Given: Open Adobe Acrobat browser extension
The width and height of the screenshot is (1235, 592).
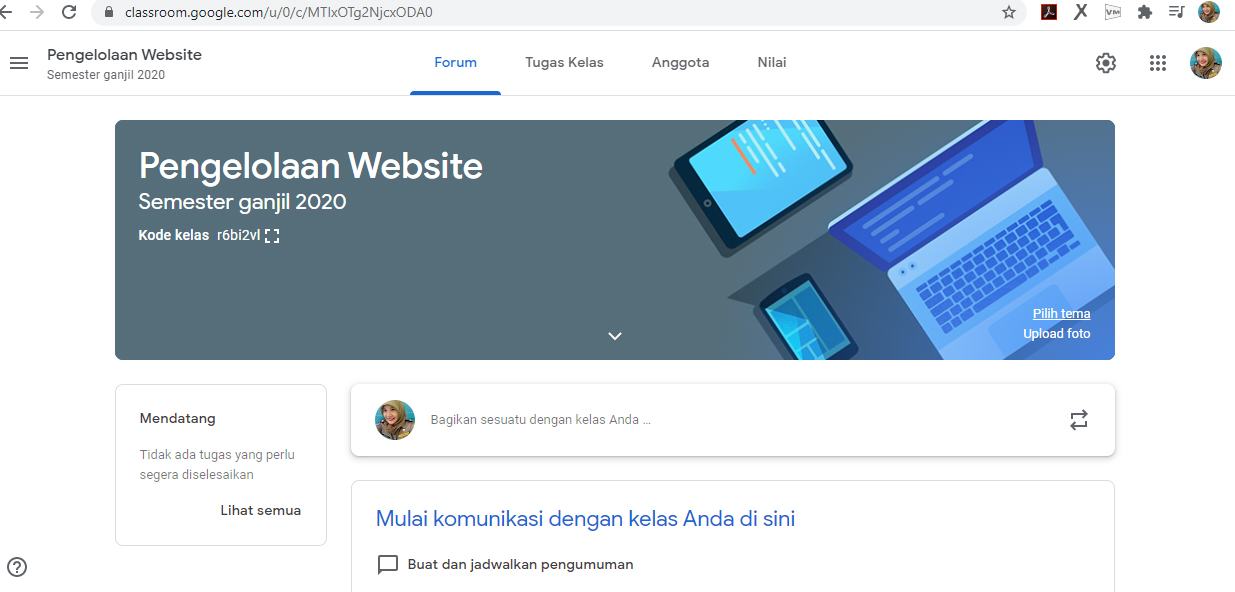Looking at the screenshot, I should [1049, 12].
